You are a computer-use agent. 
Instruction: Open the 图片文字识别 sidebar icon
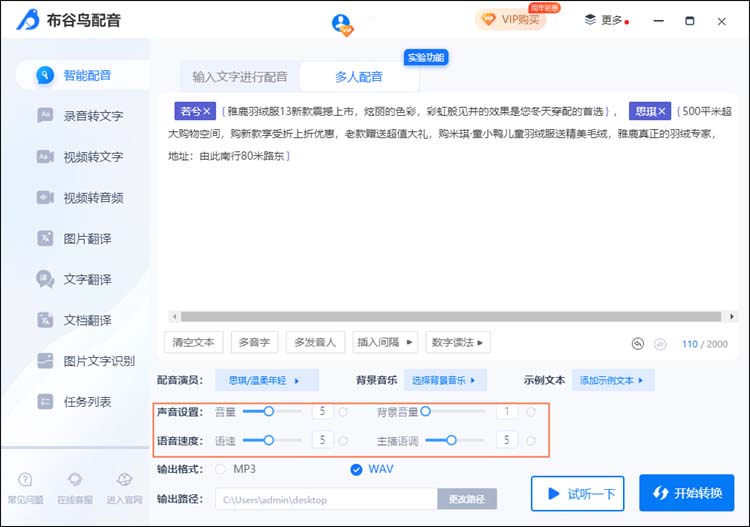[x=45, y=361]
